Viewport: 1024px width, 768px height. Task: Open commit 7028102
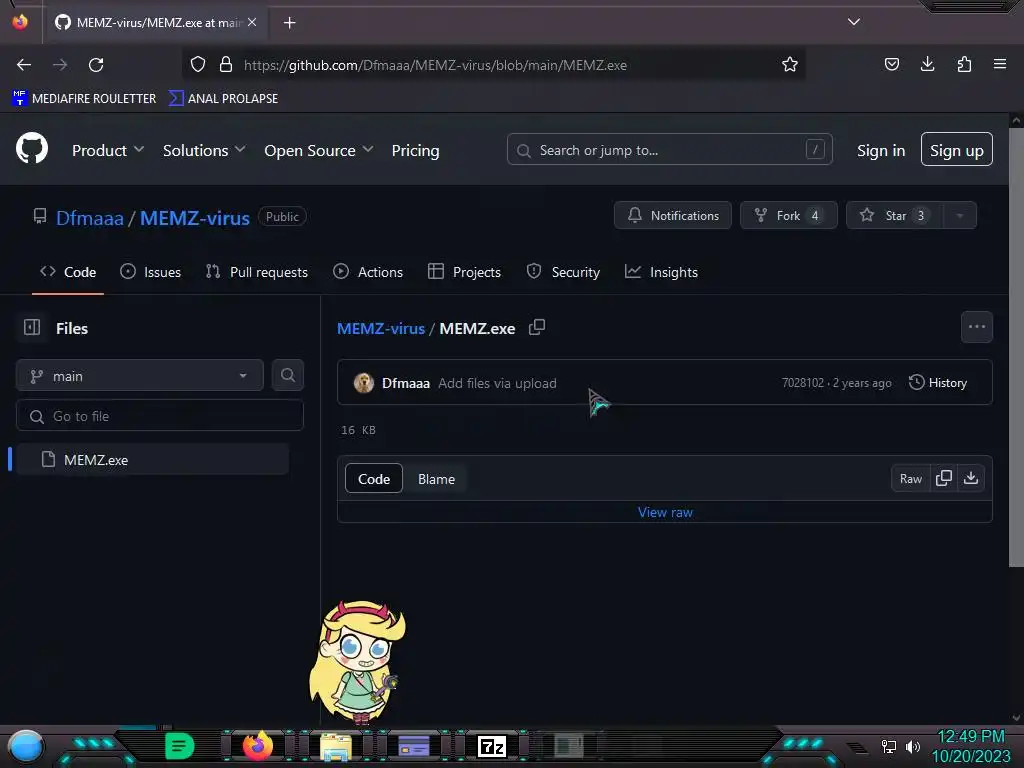tap(803, 383)
